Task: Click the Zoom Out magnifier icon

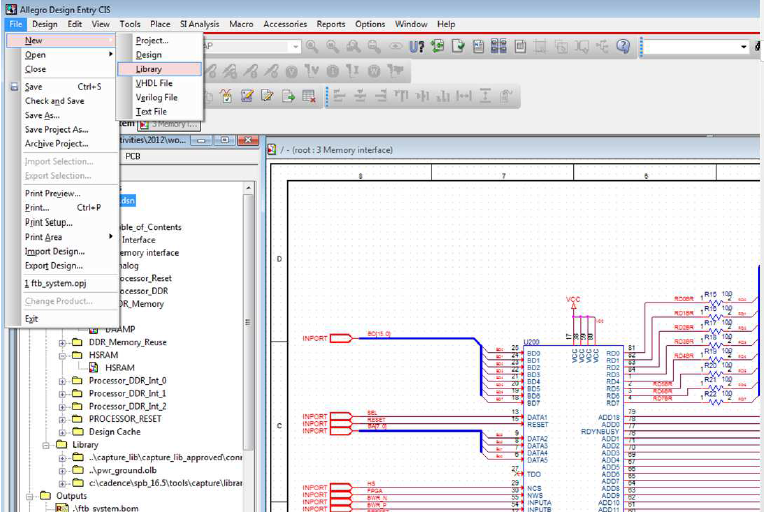Action: coord(333,46)
